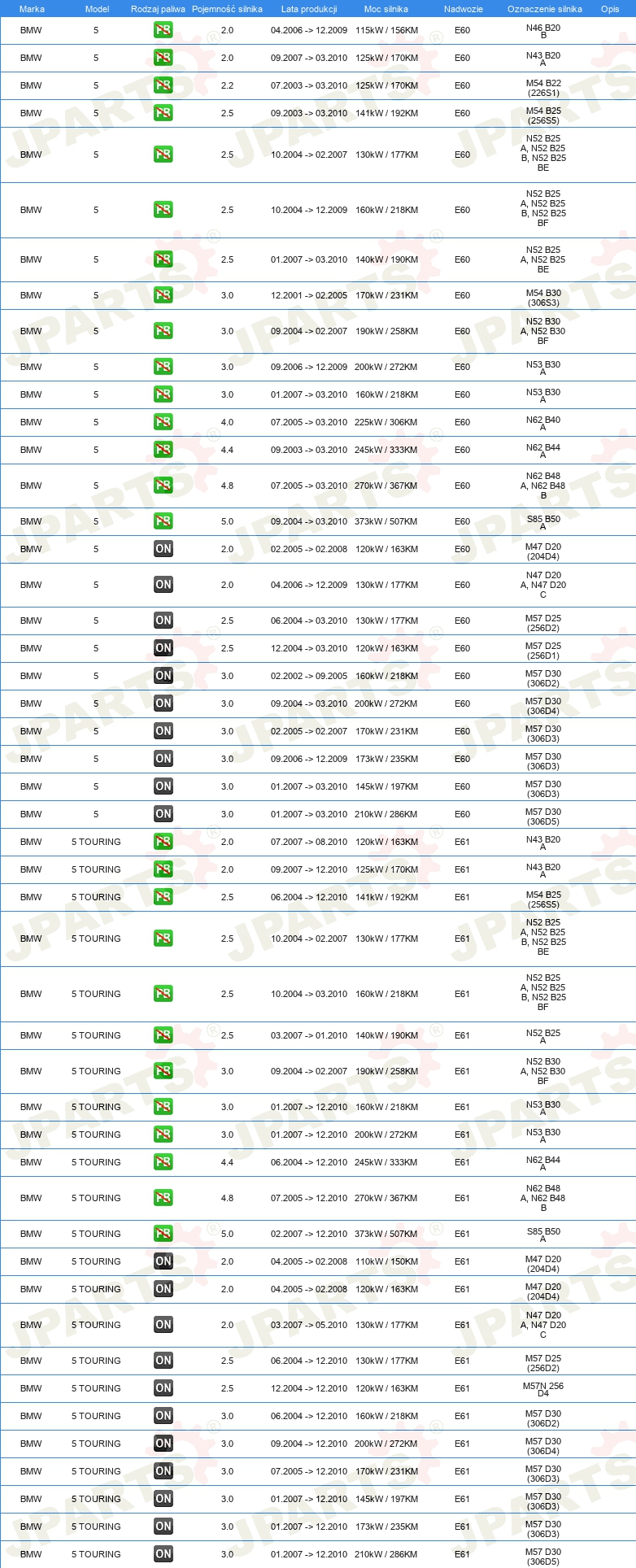
Task: Click the '03.2007 -> 01.2010' production years cell
Action: [309, 1035]
